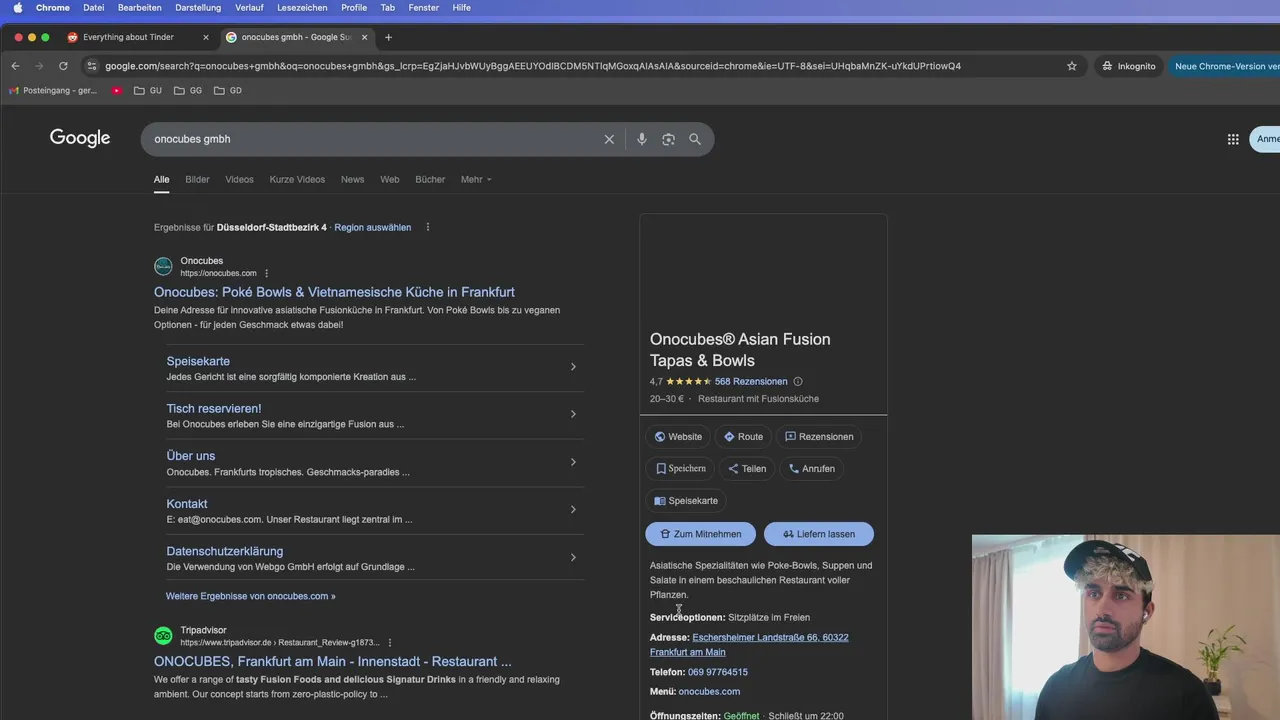Open options for Tripadvisor result
The width and height of the screenshot is (1280, 720).
tap(390, 643)
